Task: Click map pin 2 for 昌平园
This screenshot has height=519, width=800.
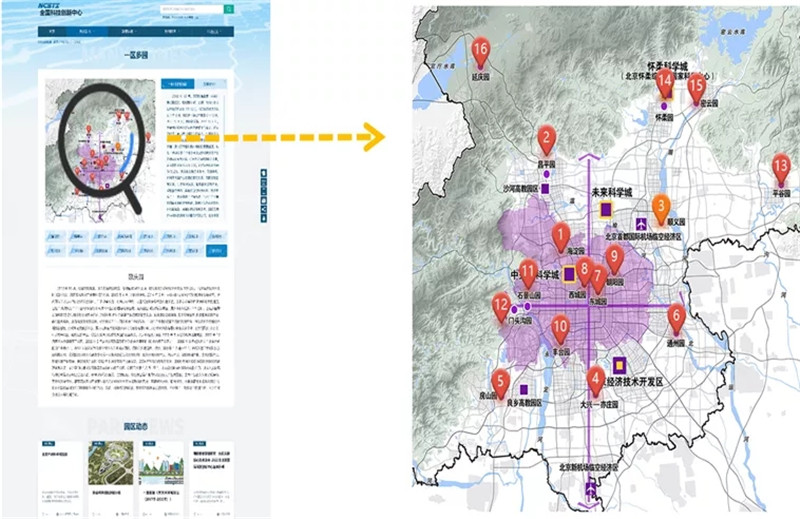Action: click(546, 140)
